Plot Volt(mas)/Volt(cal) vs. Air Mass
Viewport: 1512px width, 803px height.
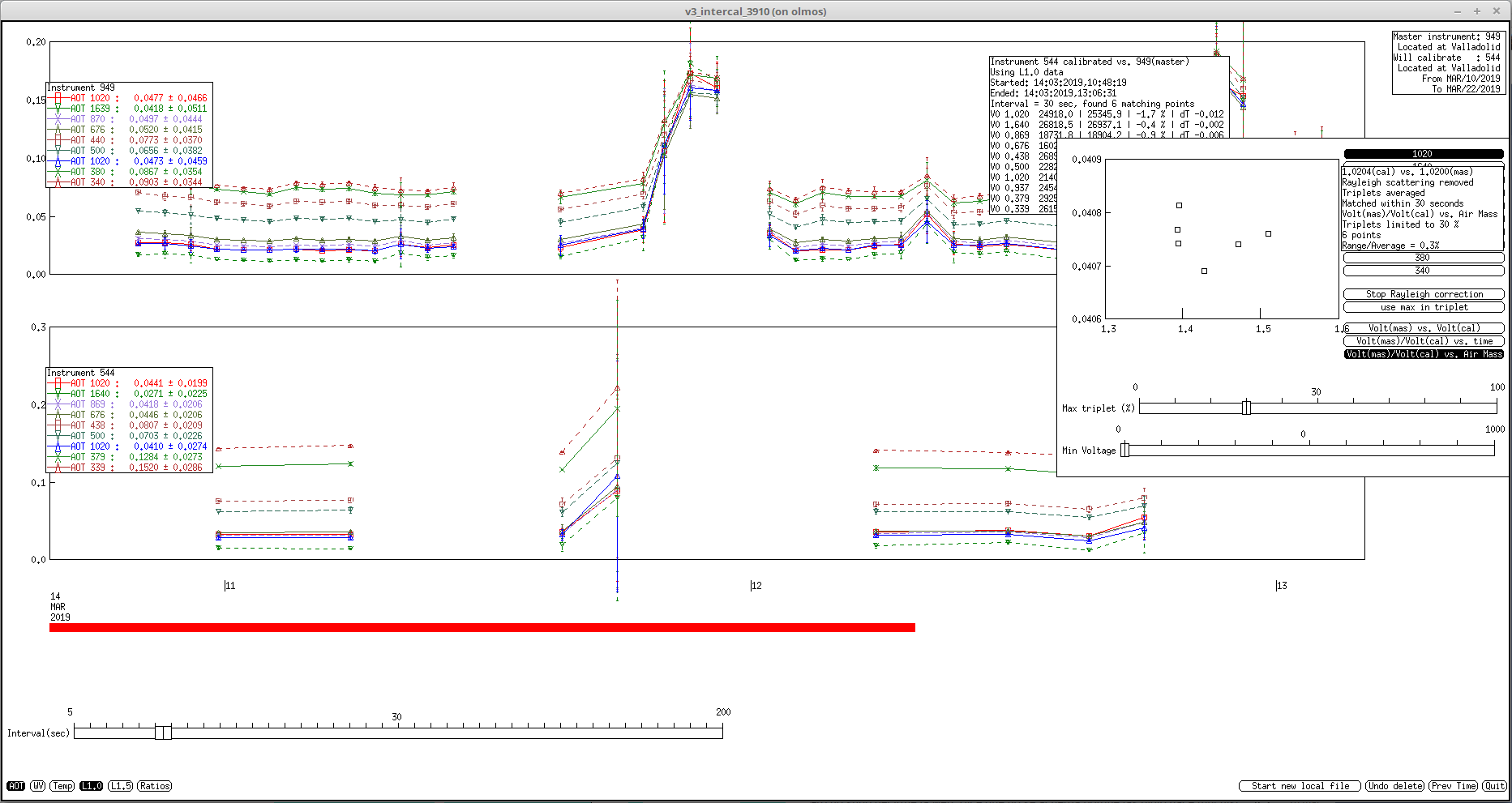[1424, 354]
